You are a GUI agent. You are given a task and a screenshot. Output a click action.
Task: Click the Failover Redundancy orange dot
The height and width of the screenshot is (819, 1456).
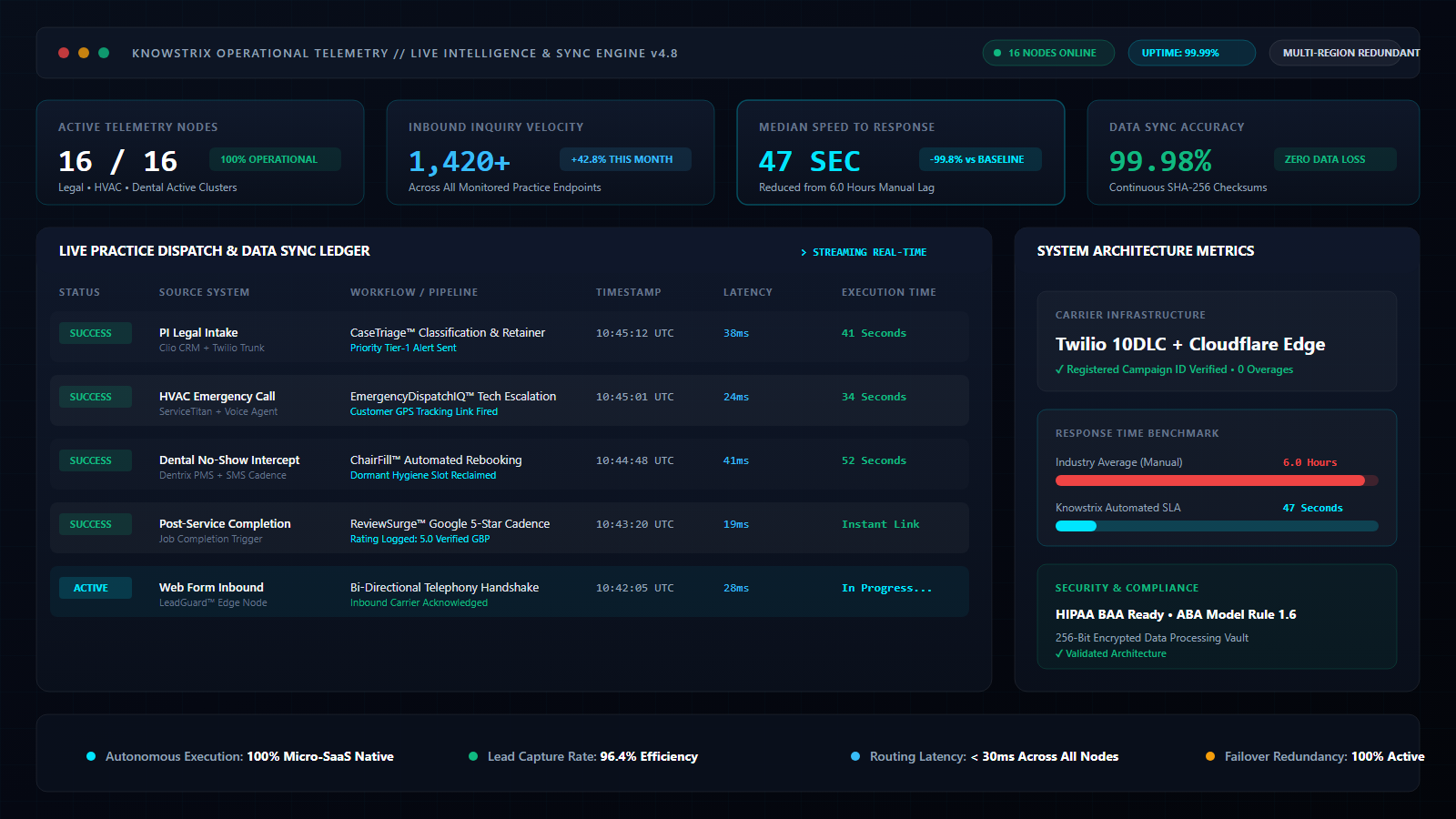[1210, 756]
